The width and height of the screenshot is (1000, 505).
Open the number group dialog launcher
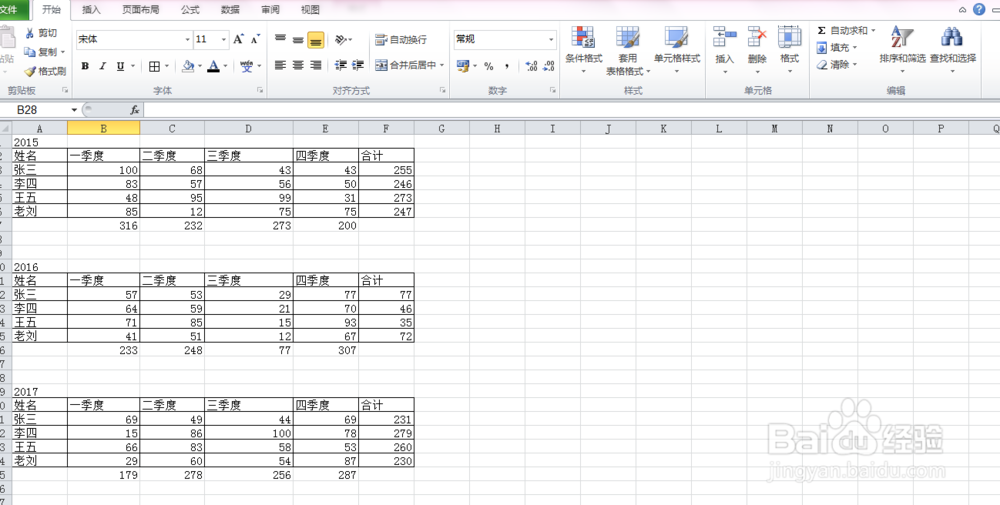[x=553, y=91]
